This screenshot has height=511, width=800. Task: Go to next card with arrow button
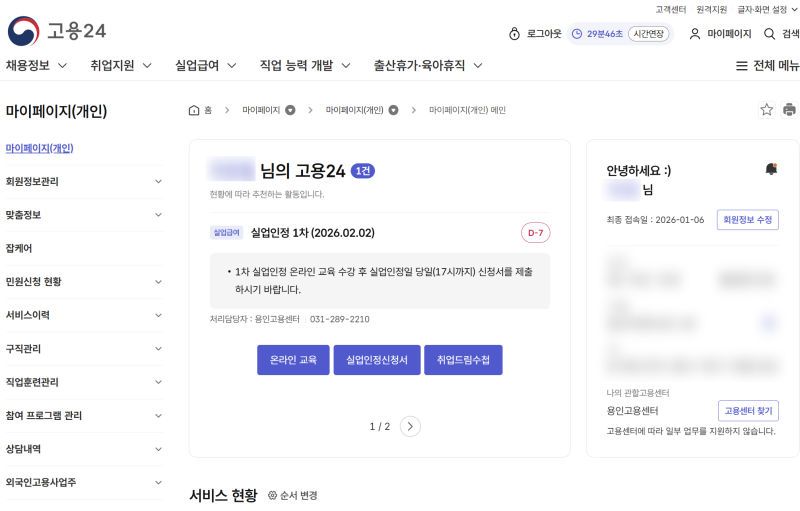point(410,426)
